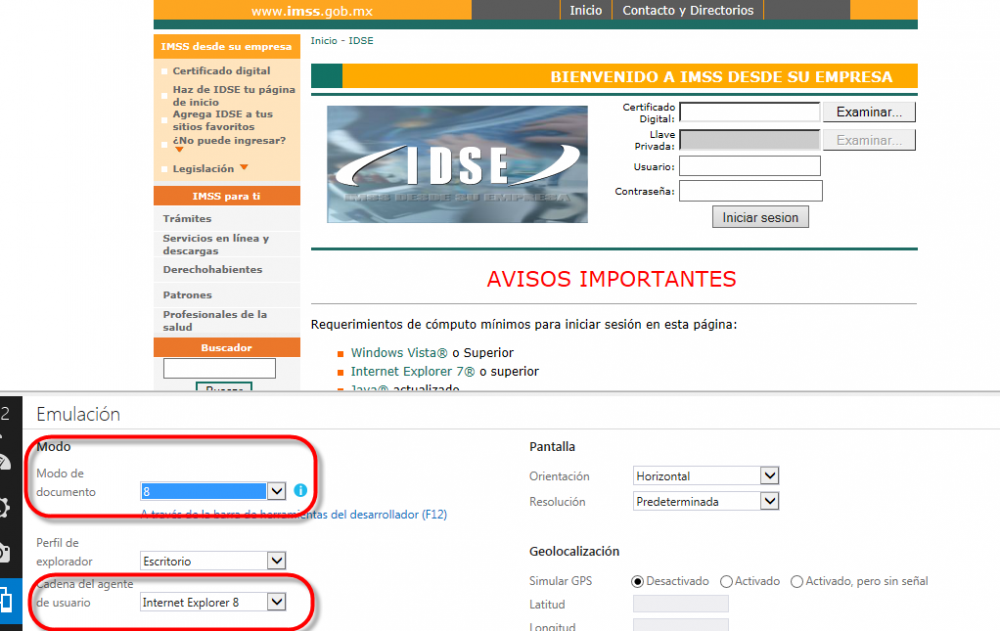Open the Derechohabientes menu item
1000x631 pixels.
click(212, 269)
